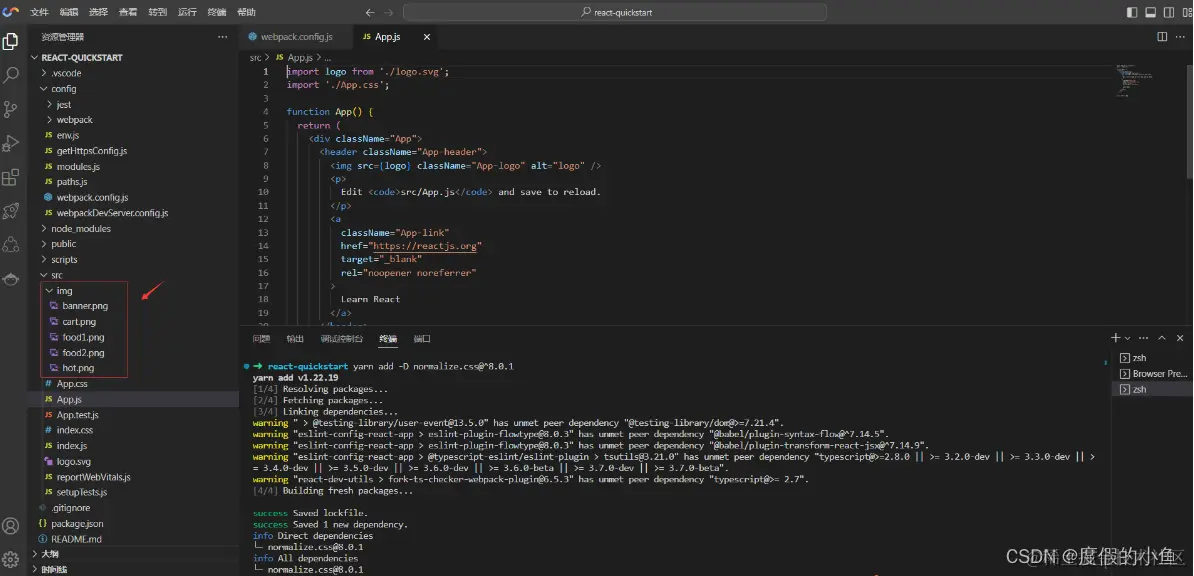Go back with the navigation arrow
This screenshot has height=576, width=1194.
click(x=370, y=12)
